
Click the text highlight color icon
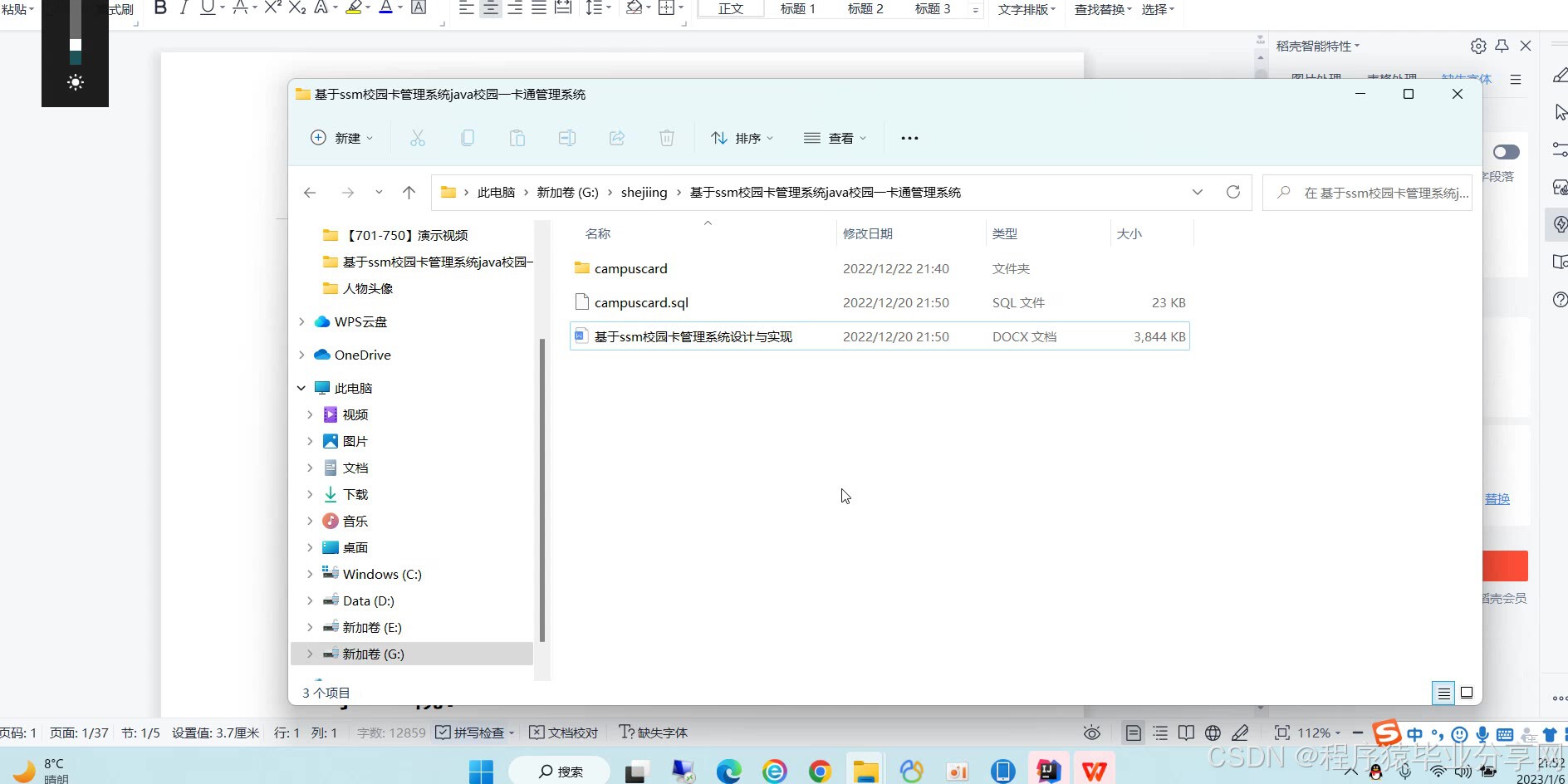coord(354,7)
